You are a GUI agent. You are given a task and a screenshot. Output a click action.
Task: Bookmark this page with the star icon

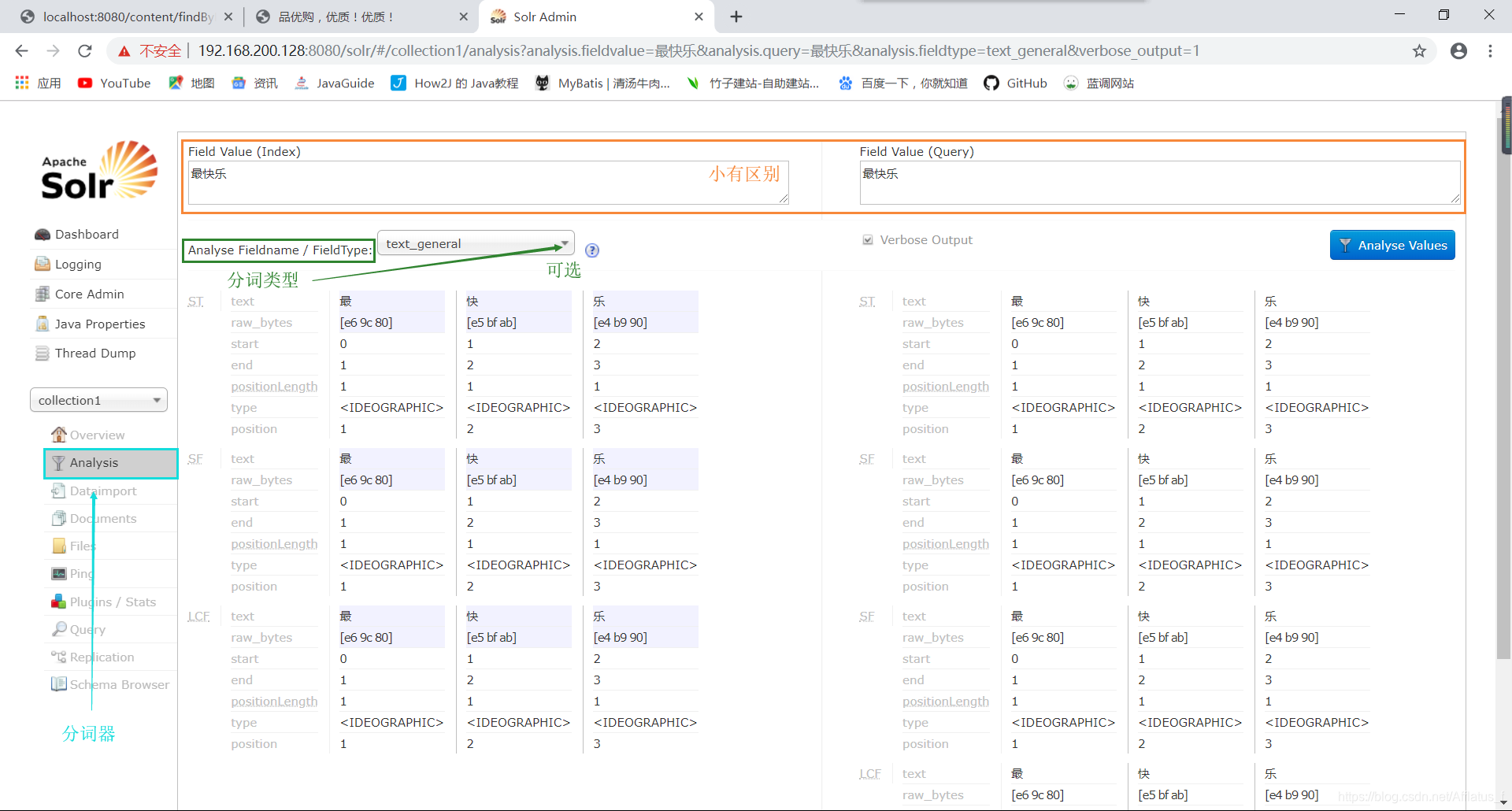tap(1419, 51)
